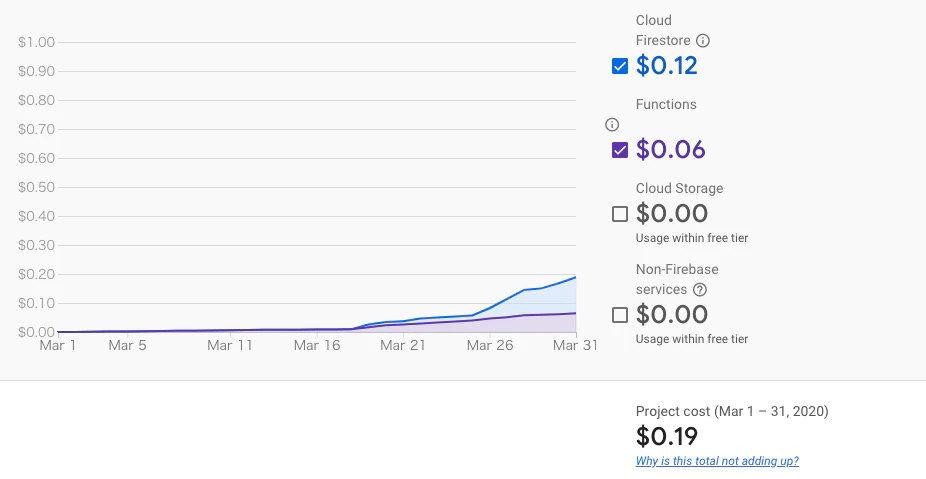Open the Cloud Firestore info icon
The image size is (926, 479).
tap(702, 41)
